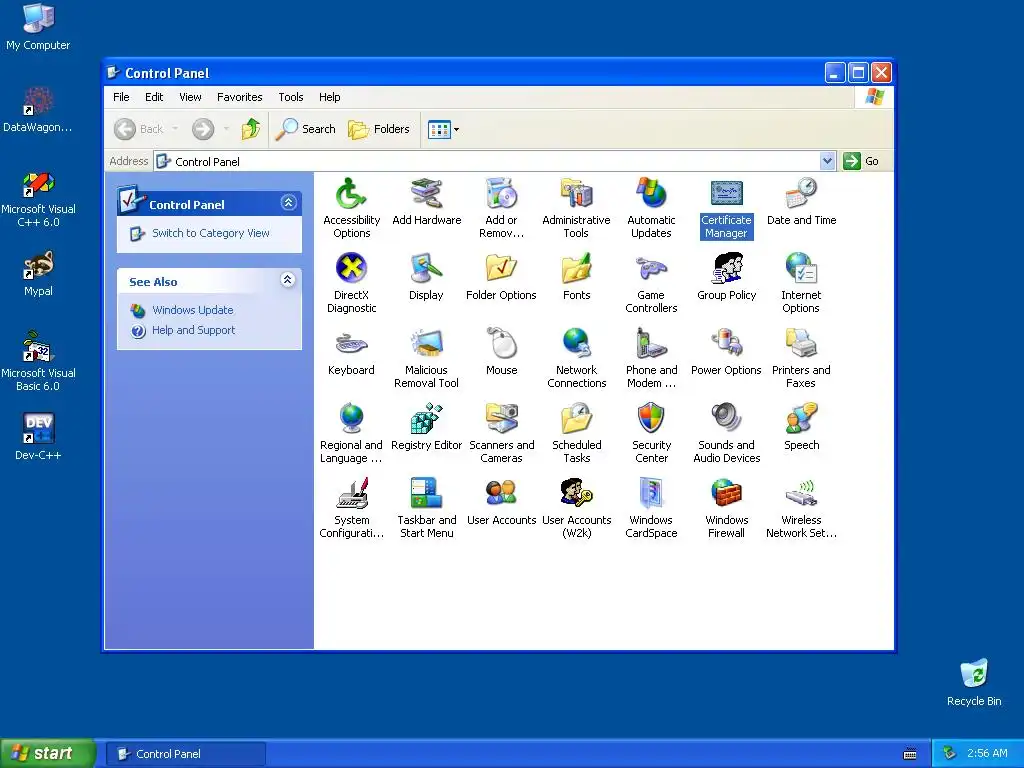Open the User Accounts icon
Viewport: 1024px width, 768px height.
(x=502, y=502)
